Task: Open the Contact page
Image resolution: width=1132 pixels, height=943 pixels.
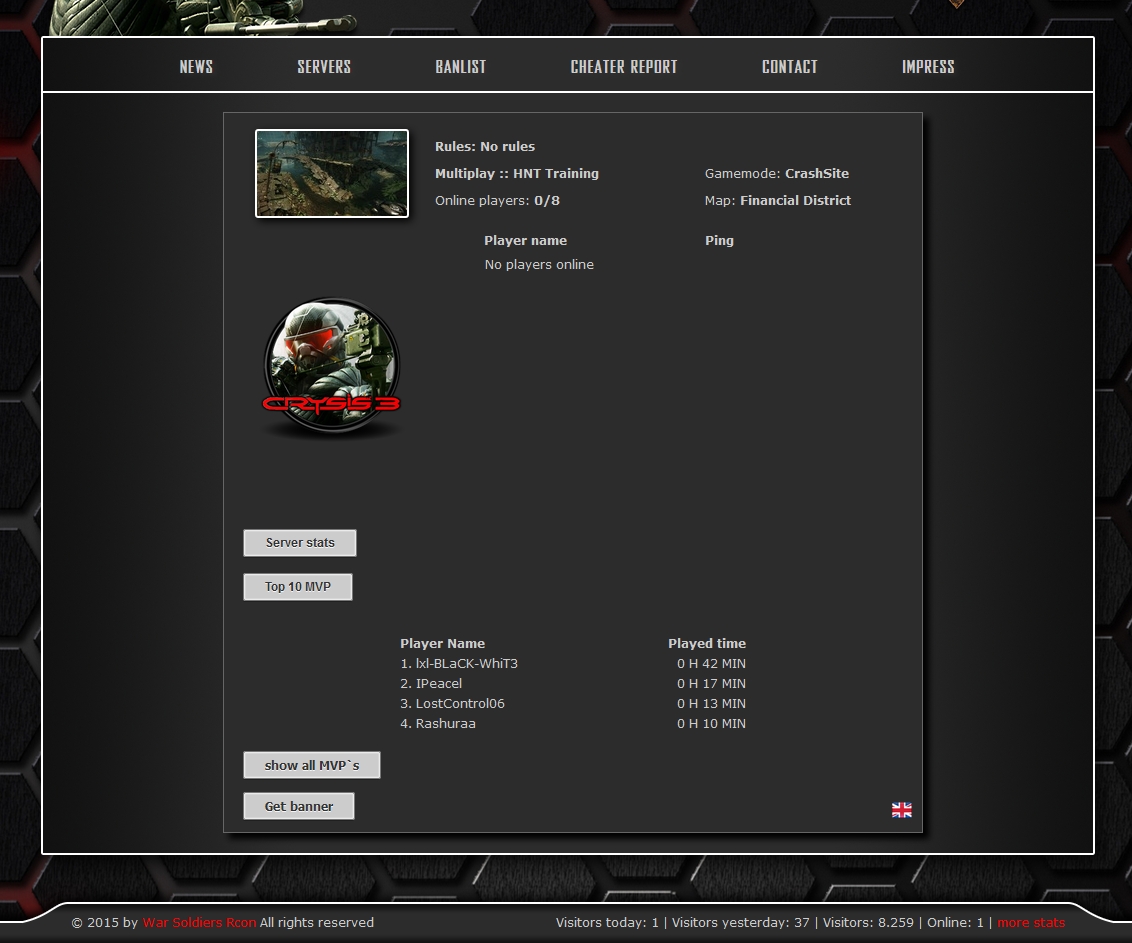Action: [790, 67]
